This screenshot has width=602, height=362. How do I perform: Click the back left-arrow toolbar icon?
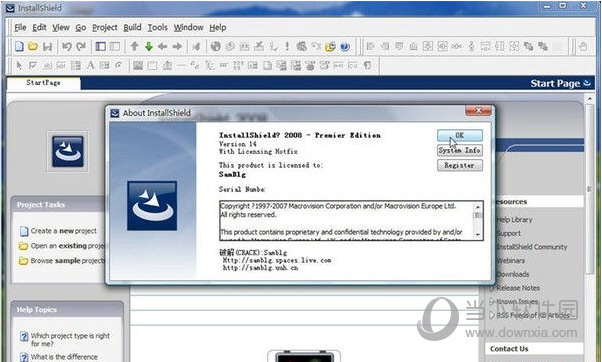162,47
